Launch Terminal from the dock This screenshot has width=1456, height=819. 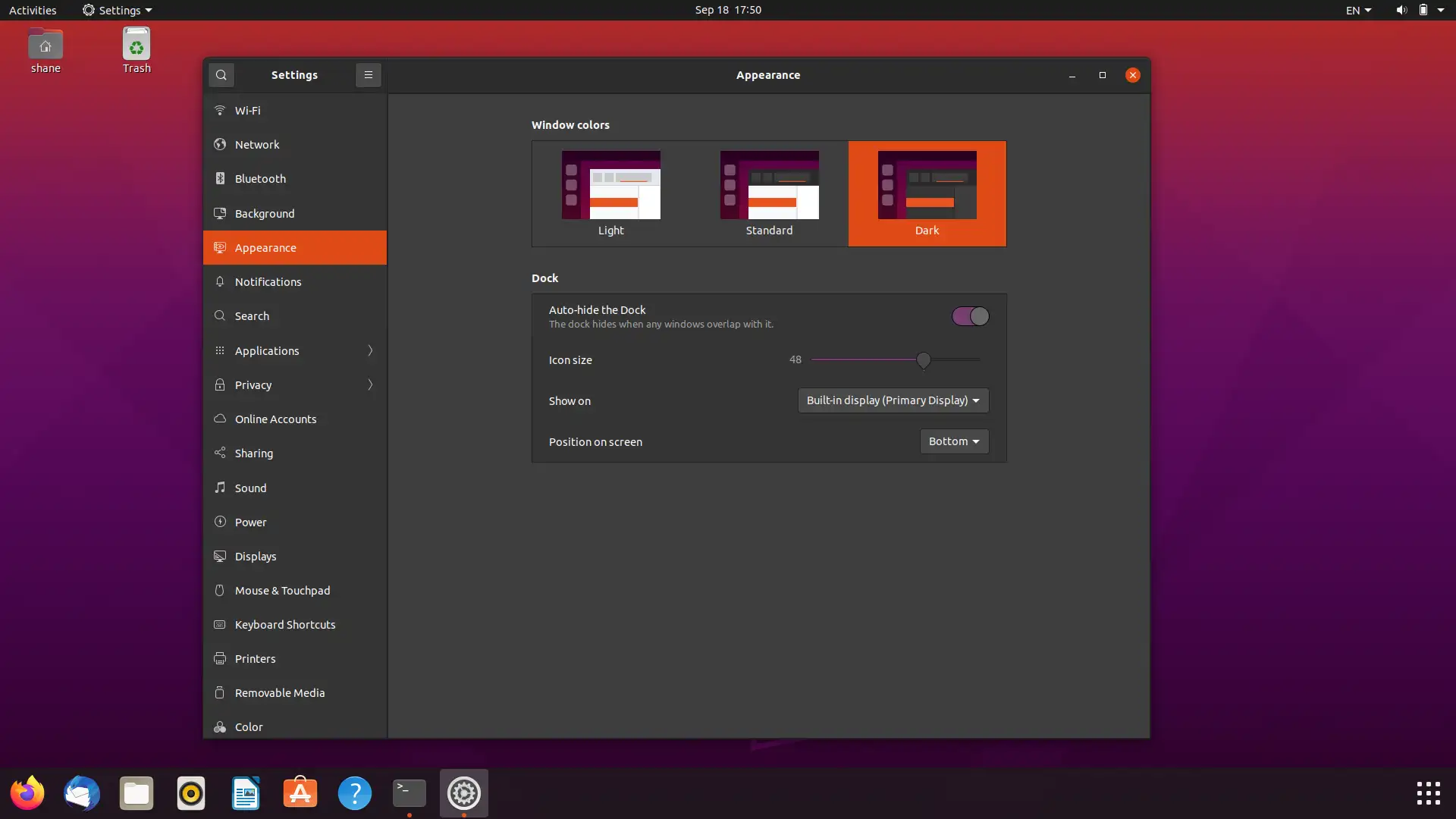point(409,793)
